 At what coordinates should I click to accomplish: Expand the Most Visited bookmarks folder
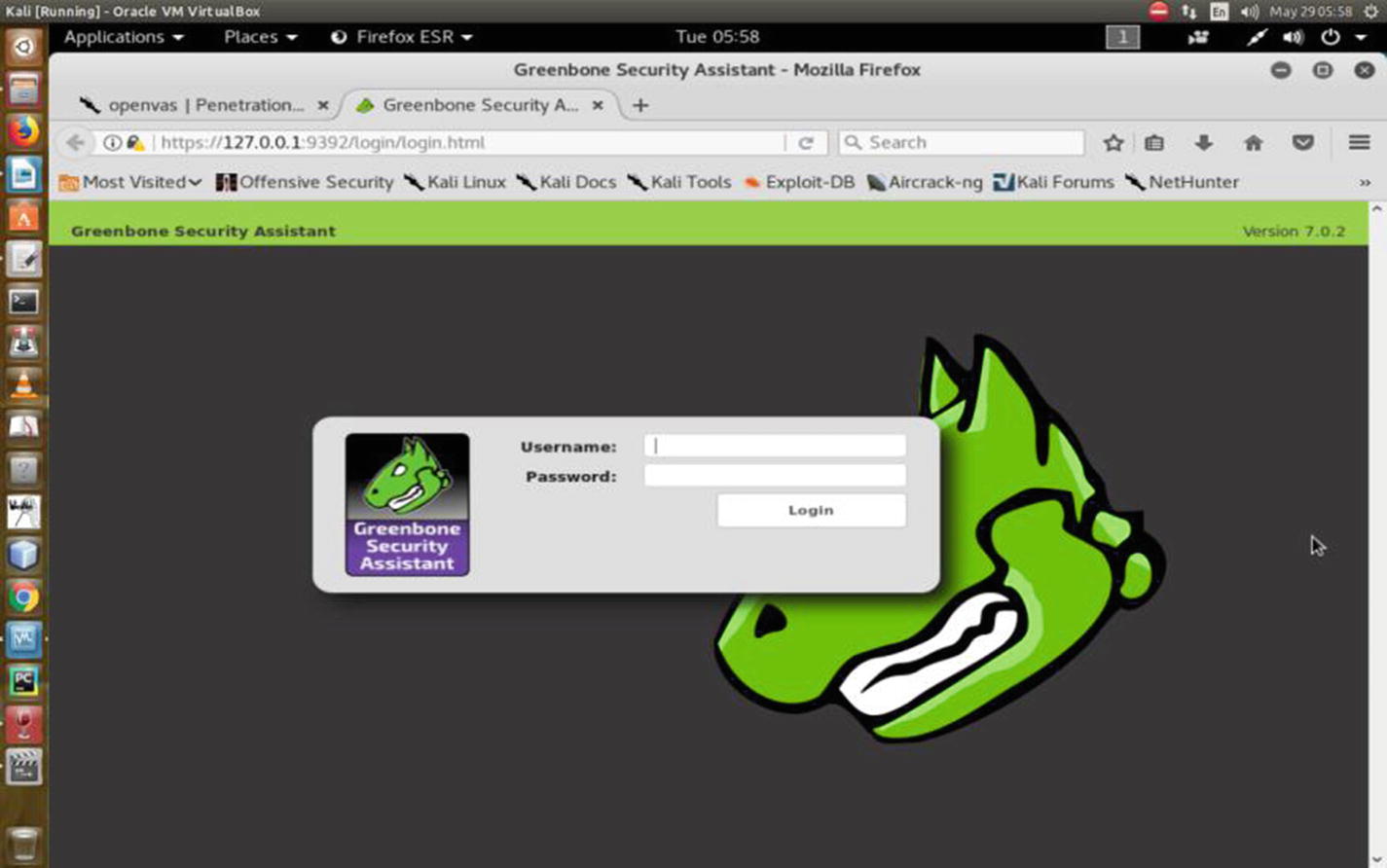130,182
